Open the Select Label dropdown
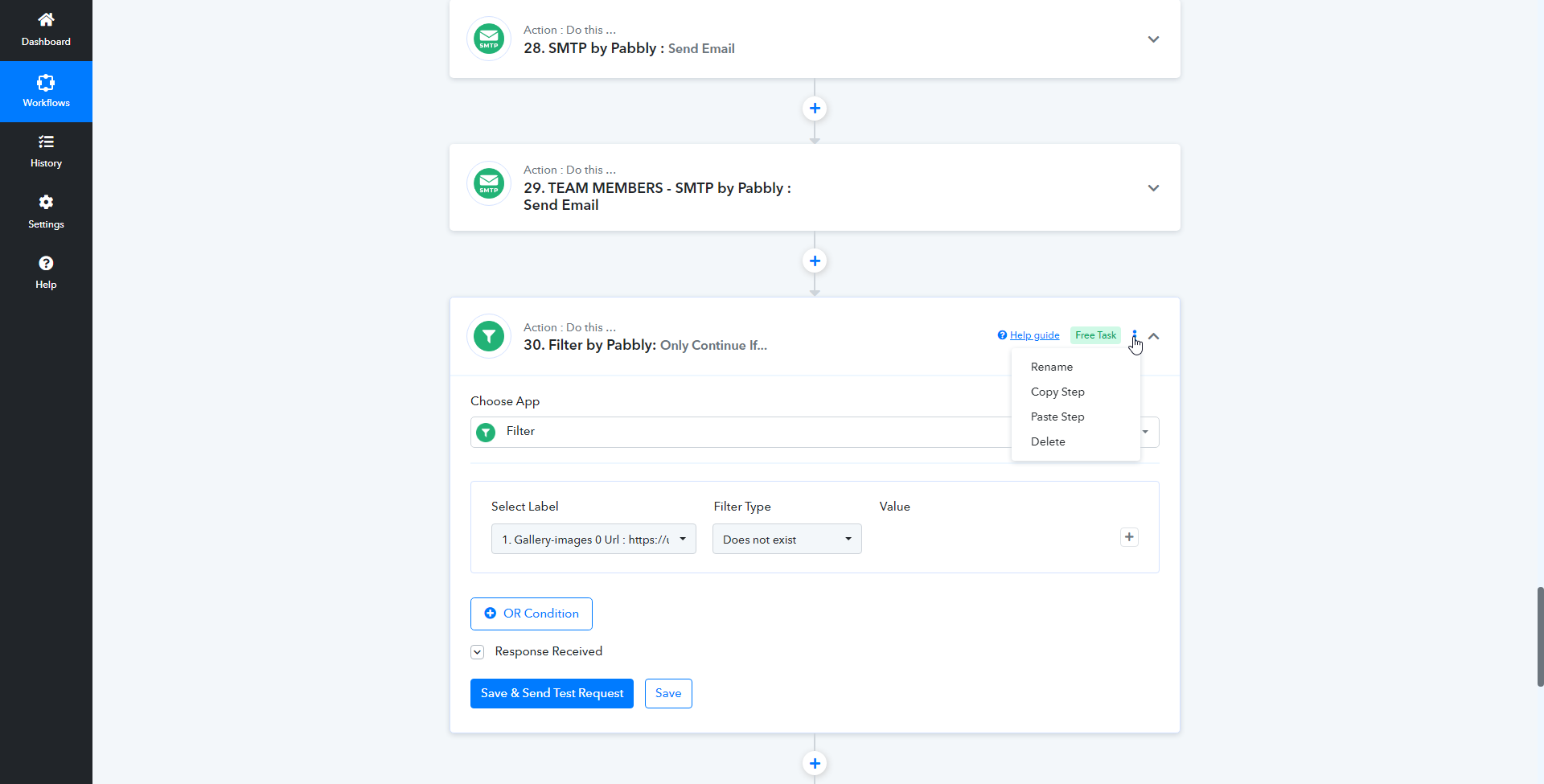Viewport: 1544px width, 784px height. (x=593, y=539)
